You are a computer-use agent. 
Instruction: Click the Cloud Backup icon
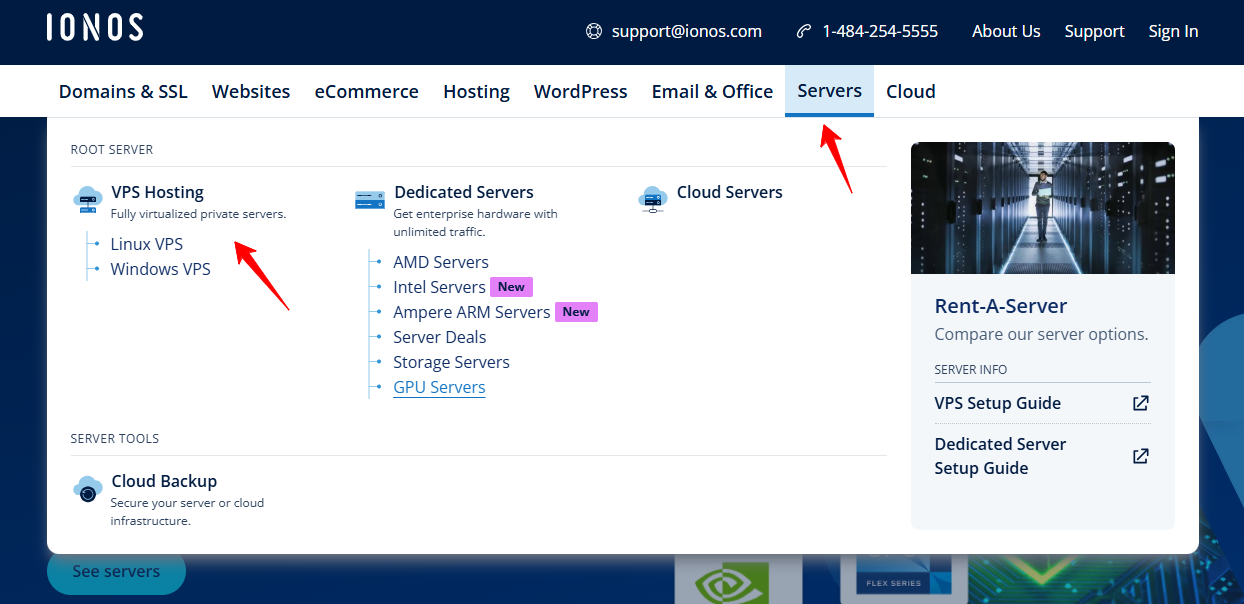(88, 490)
